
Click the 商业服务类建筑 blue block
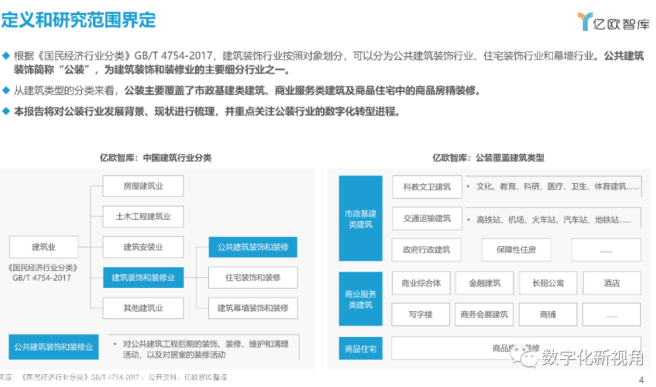click(360, 299)
